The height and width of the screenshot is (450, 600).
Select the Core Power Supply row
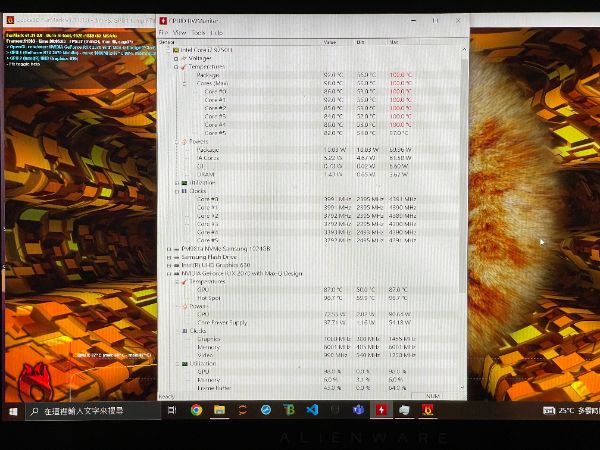click(x=308, y=323)
